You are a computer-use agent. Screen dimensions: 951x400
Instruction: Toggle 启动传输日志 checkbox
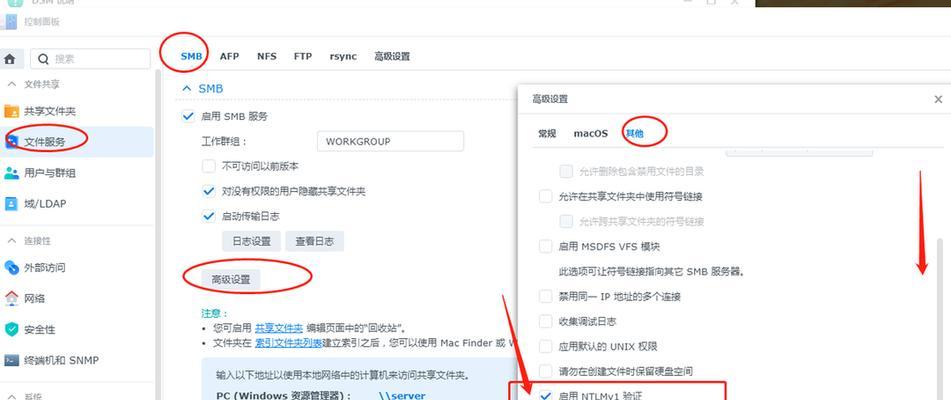click(209, 216)
